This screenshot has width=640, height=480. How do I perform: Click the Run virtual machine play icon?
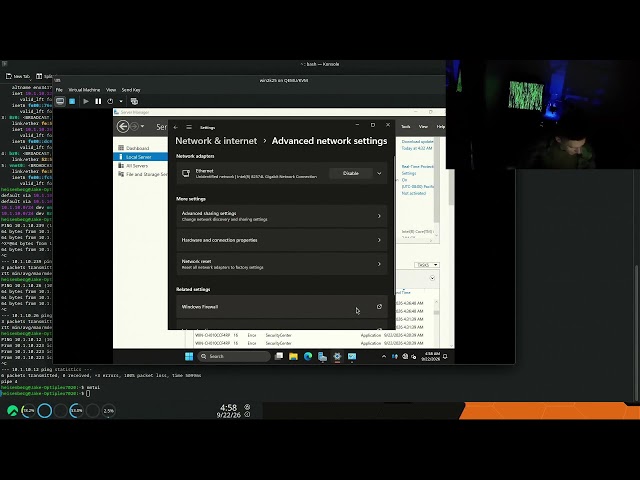coord(86,101)
